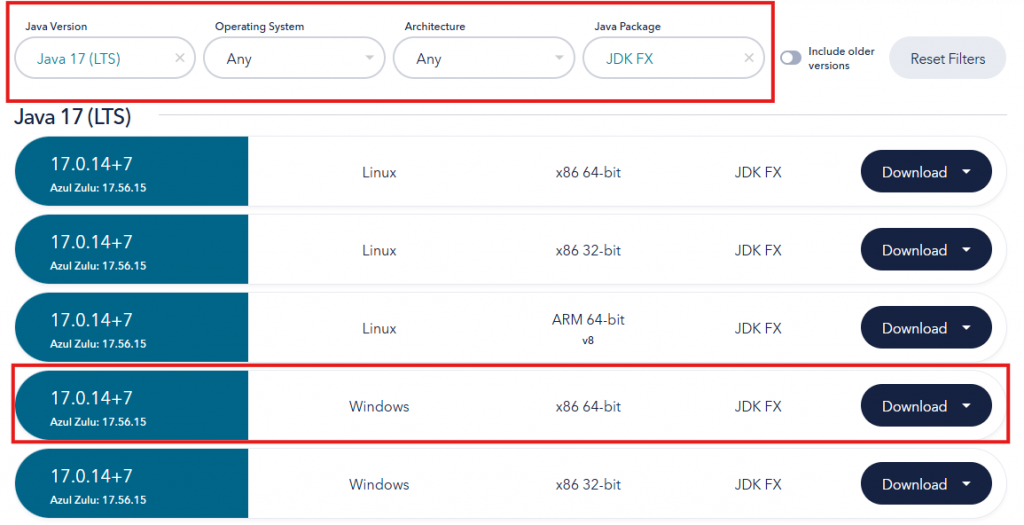This screenshot has height=525, width=1024.
Task: Select version 17.0.14+7 in Linux ARM row
Action: [91, 320]
